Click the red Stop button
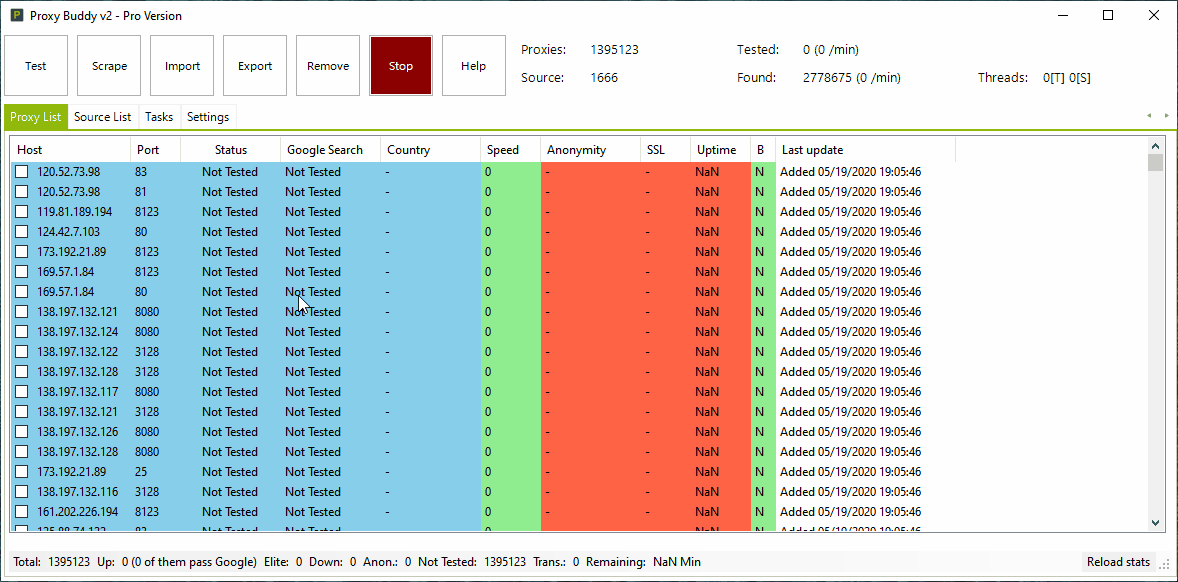The height and width of the screenshot is (582, 1178). (x=401, y=65)
